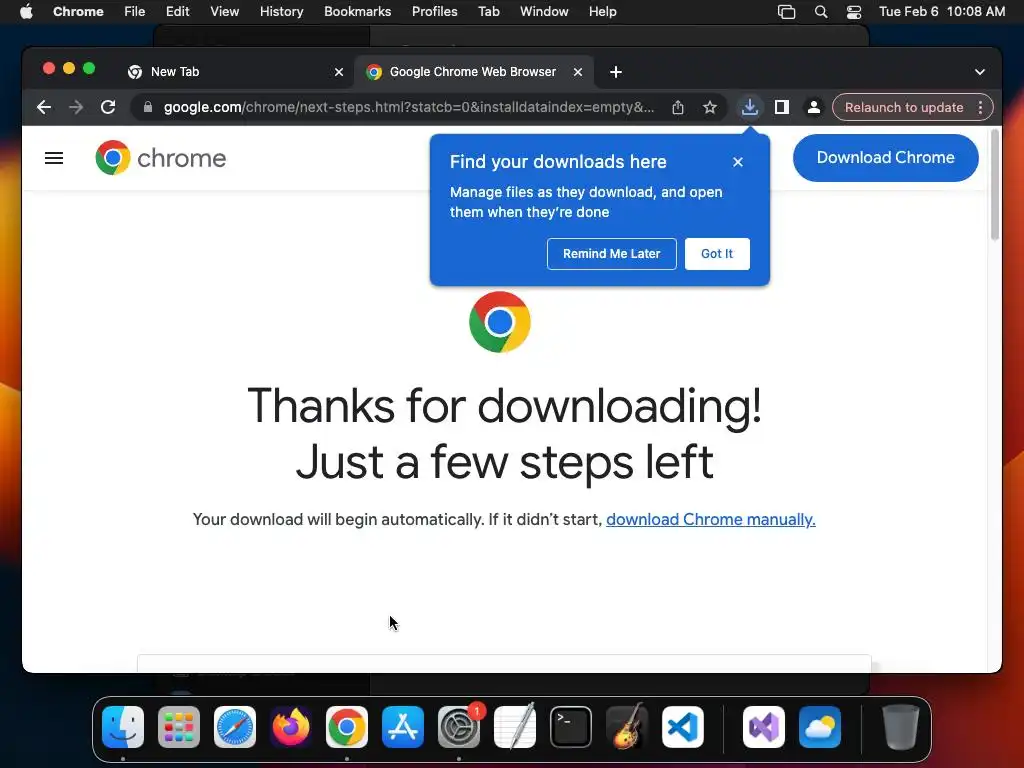1024x768 pixels.
Task: Click the Download Chrome button
Action: pyautogui.click(x=886, y=158)
